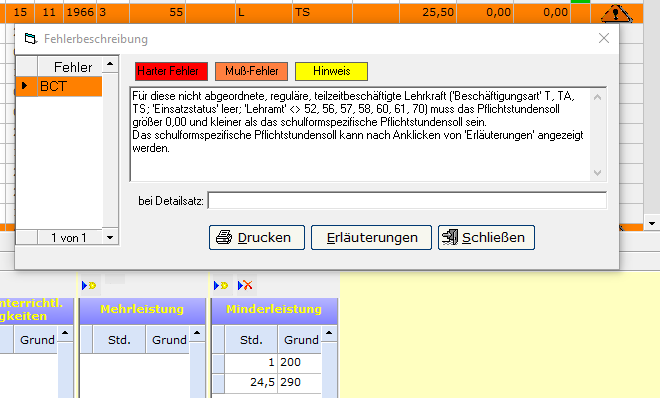Click the Grund column header in Mehrleistung
Viewport: 660px width, 398px height.
(x=168, y=340)
